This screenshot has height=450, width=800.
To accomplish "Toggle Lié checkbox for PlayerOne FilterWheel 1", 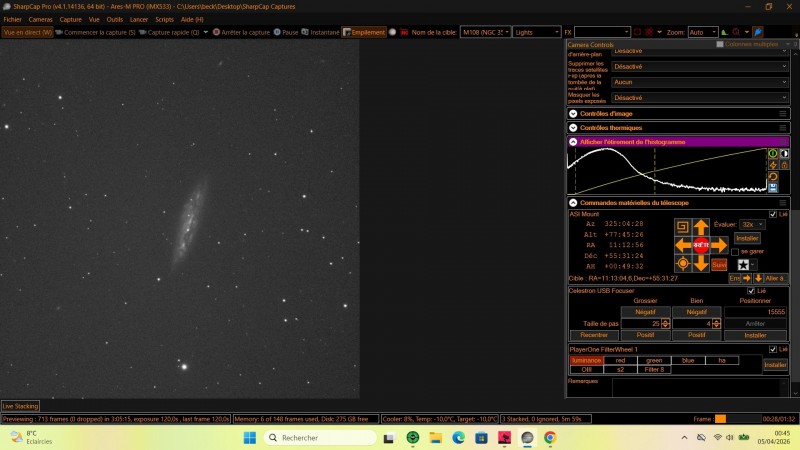I will click(x=773, y=349).
